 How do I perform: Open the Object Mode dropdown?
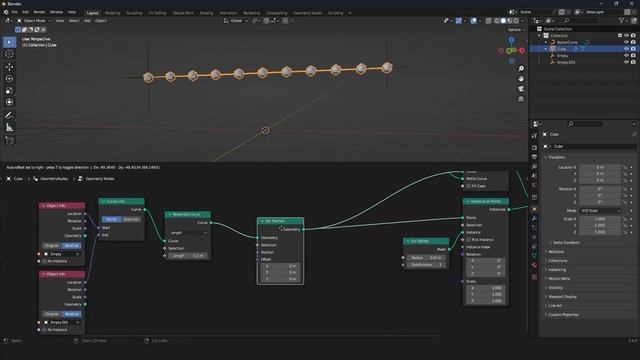tap(34, 20)
